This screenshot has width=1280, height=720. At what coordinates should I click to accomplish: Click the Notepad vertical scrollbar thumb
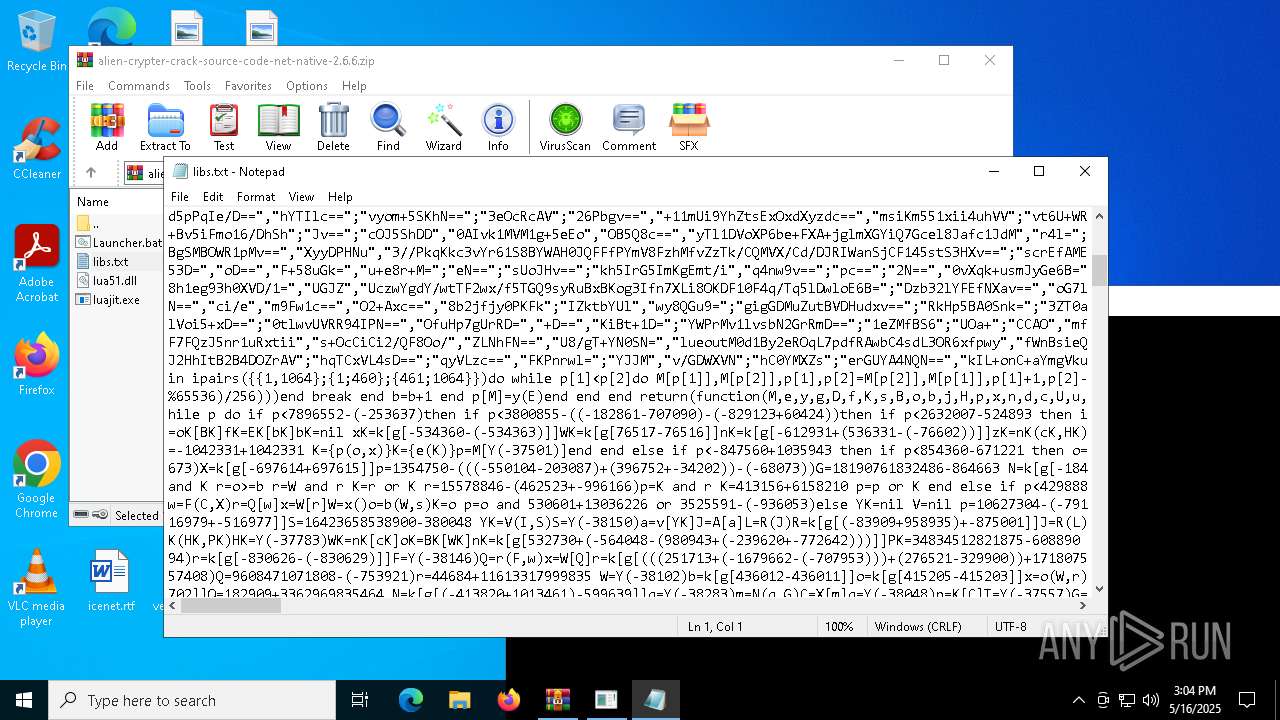pos(1099,270)
